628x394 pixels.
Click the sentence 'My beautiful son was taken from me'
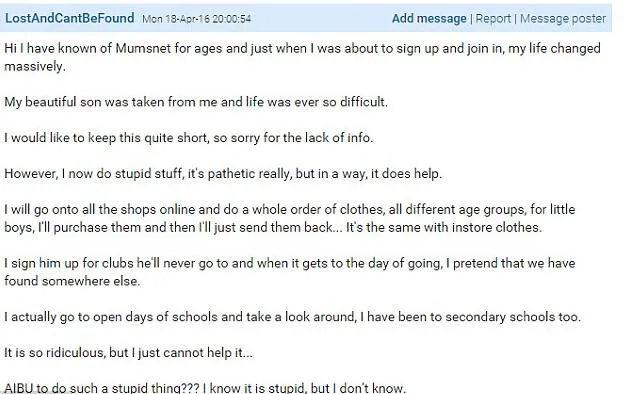(196, 102)
